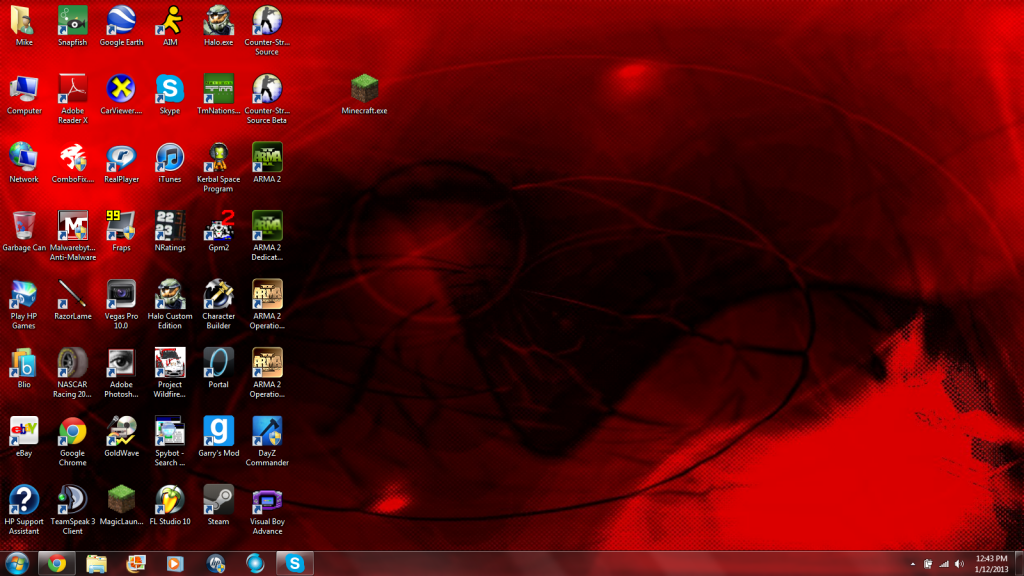Open the photo gallery taskbar icon
Image resolution: width=1024 pixels, height=576 pixels.
pyautogui.click(x=136, y=564)
